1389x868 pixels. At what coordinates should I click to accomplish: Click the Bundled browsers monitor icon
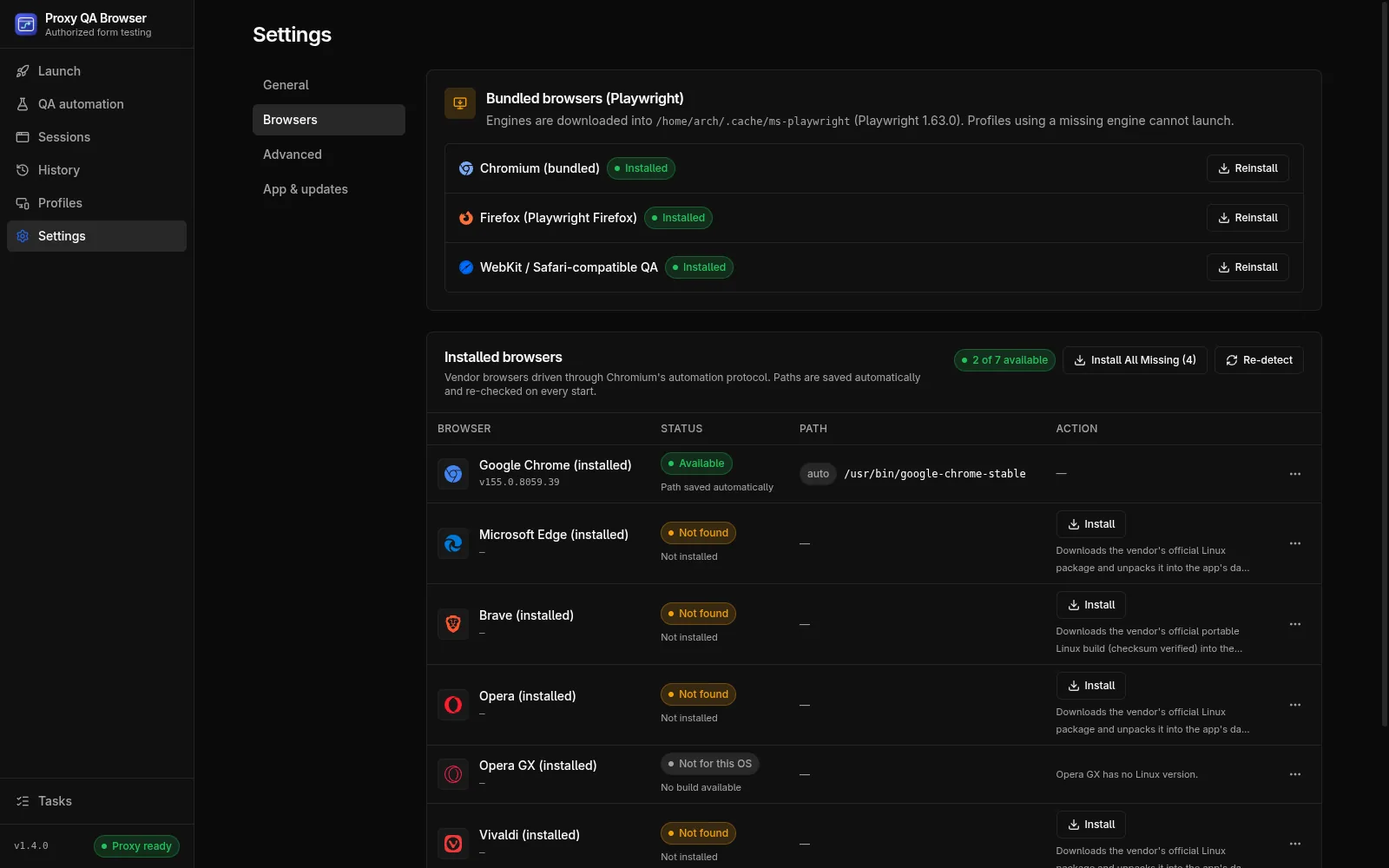(x=460, y=103)
